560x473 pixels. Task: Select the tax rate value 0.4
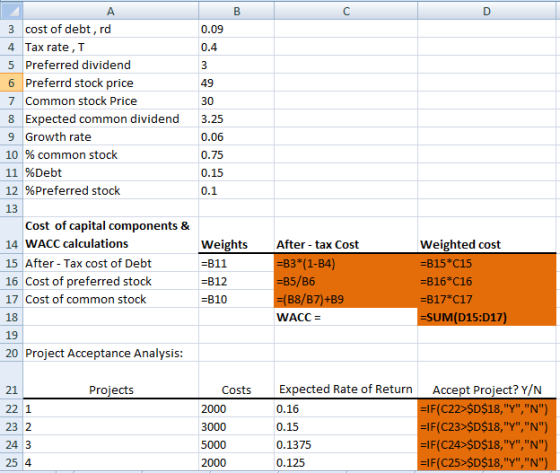click(236, 47)
